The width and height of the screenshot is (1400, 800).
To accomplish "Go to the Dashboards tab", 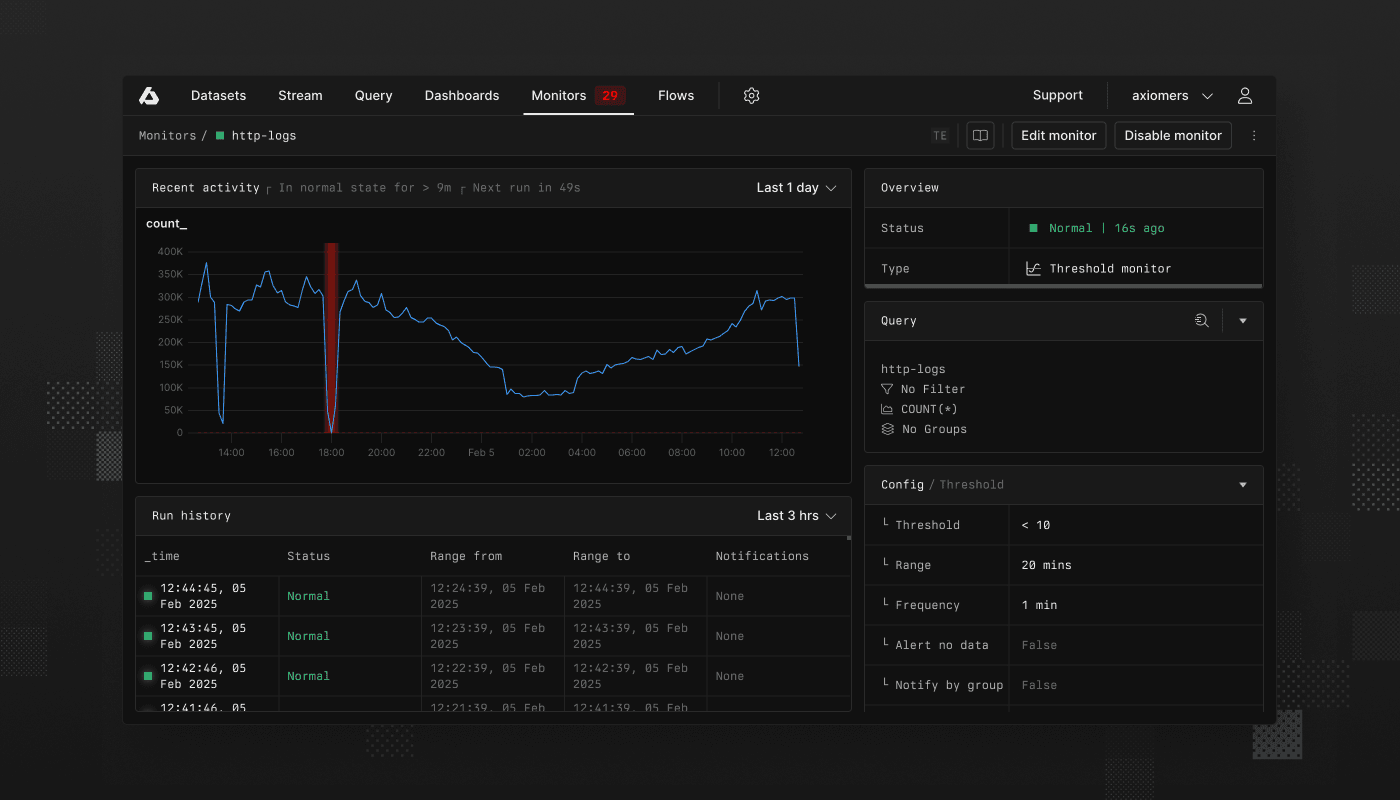I will (462, 96).
